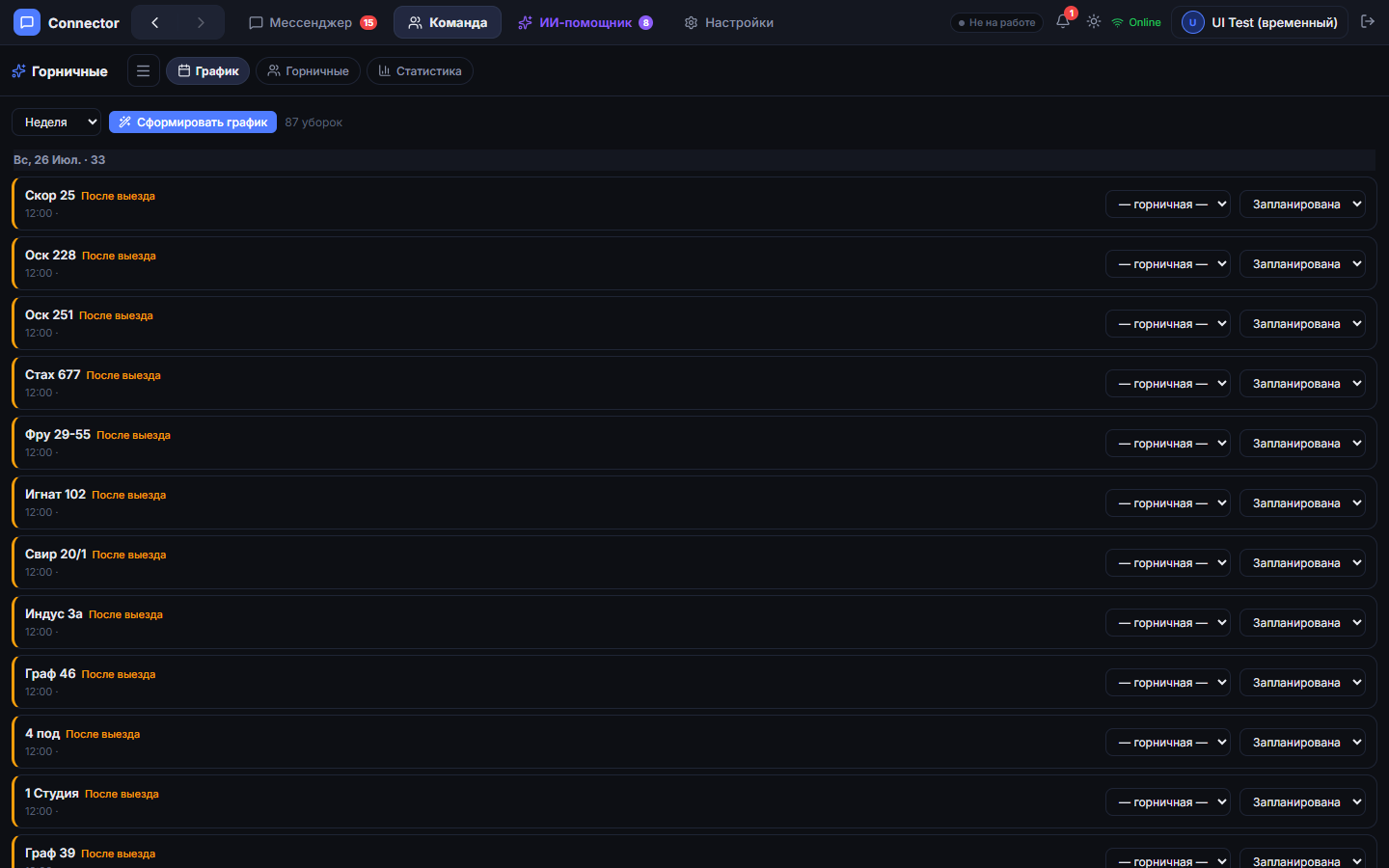Click the Свир 20/1 title
The height and width of the screenshot is (868, 1389).
56,554
